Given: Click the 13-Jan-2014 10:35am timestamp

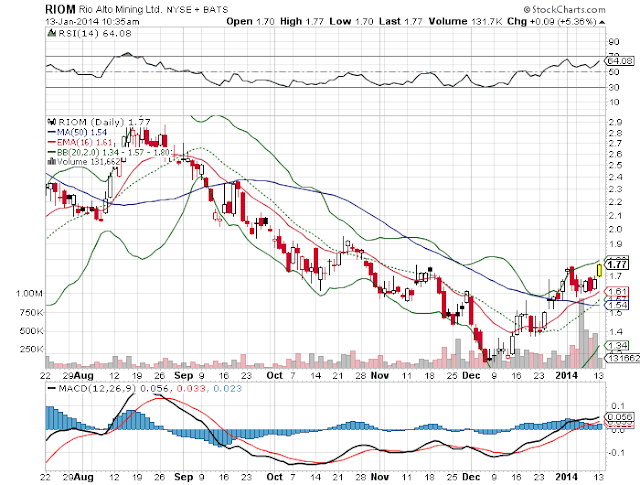Looking at the screenshot, I should click(92, 22).
